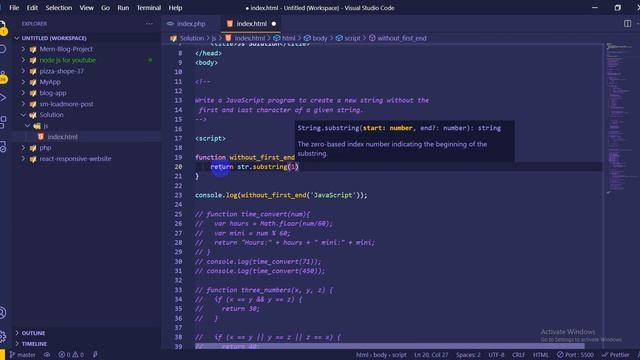
Task: Open the Help menu
Action: point(176,8)
